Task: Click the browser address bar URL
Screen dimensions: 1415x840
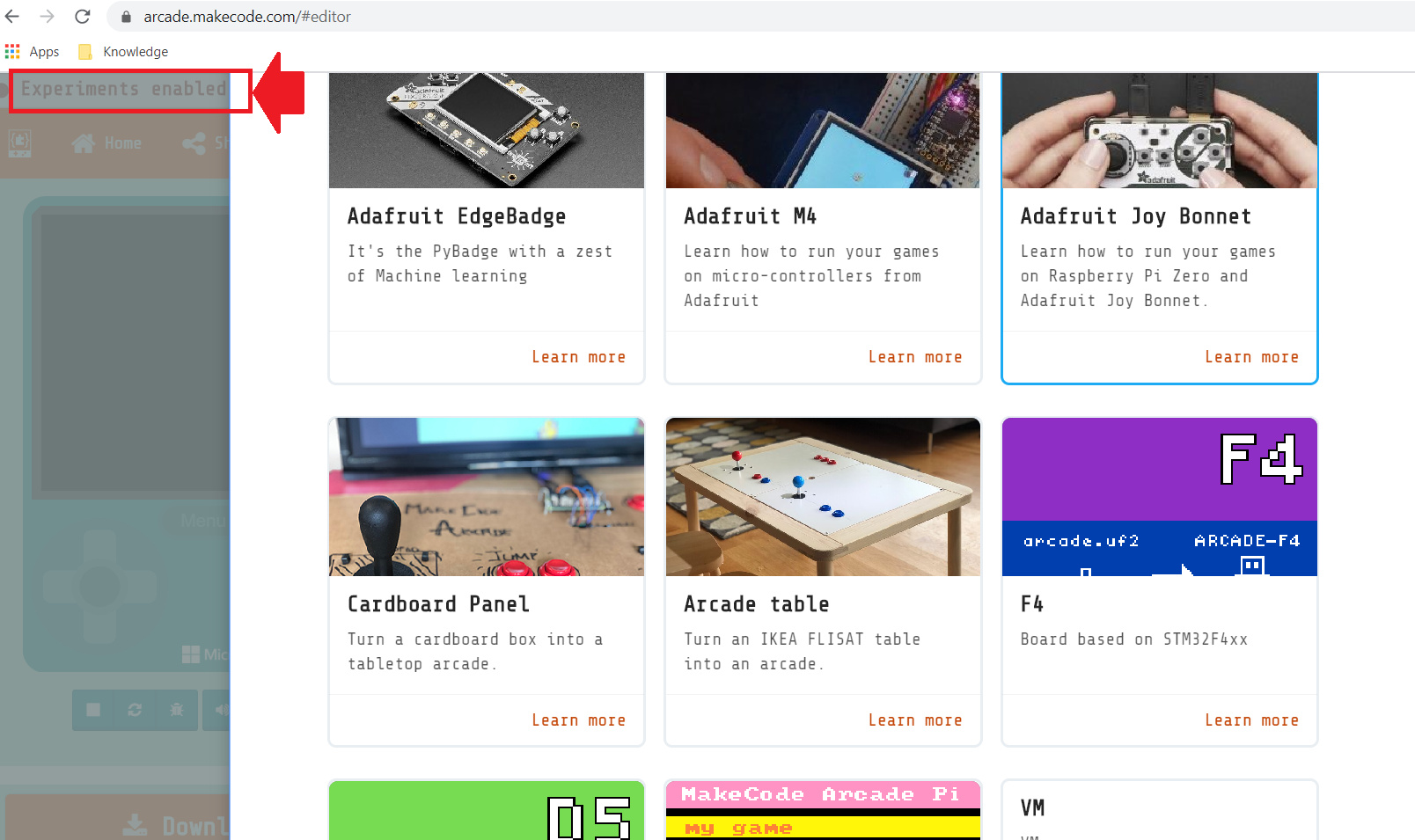Action: [x=247, y=17]
